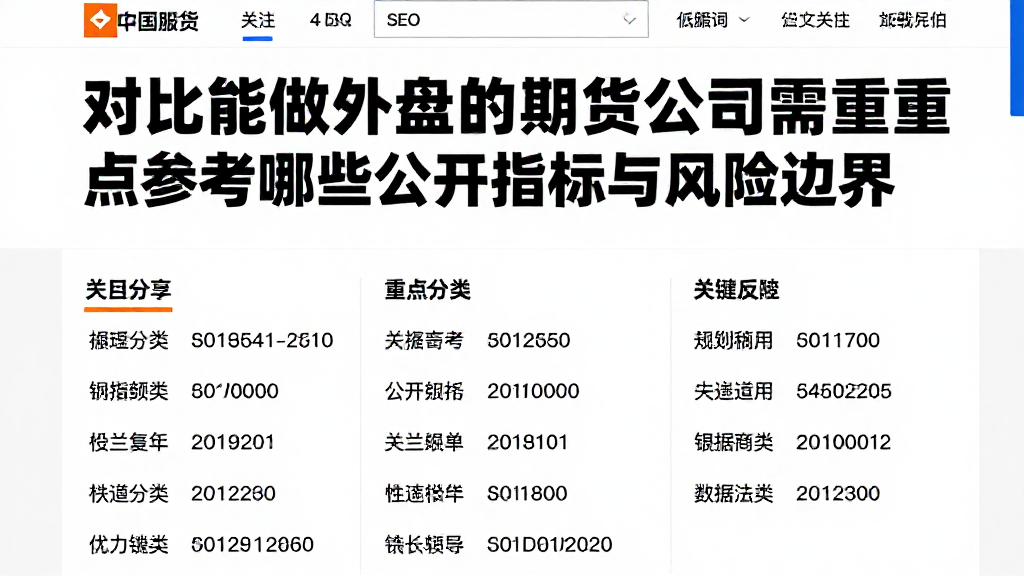
Task: Click the value S019541-2610
Action: pyautogui.click(x=262, y=340)
